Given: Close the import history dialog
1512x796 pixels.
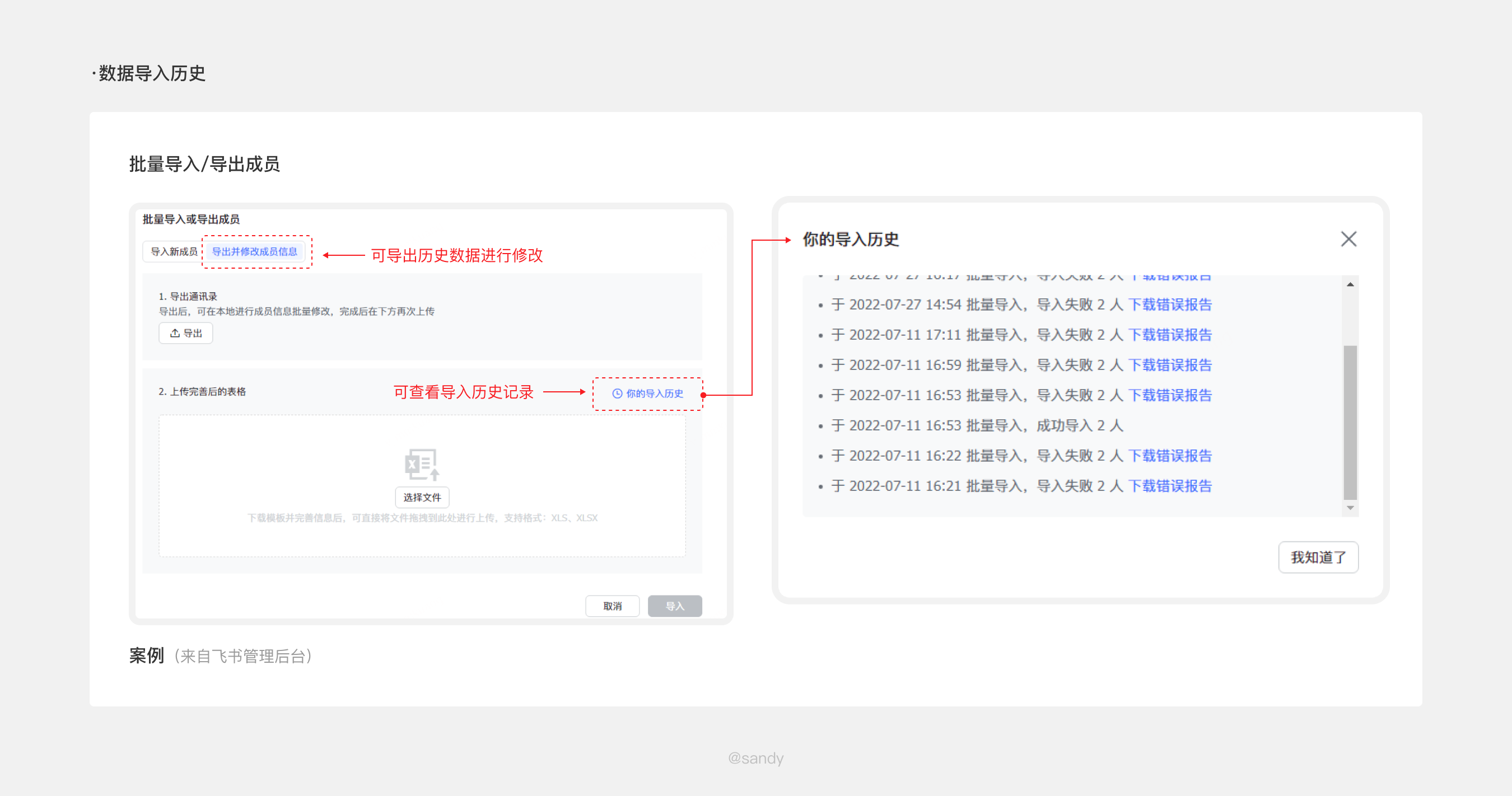Looking at the screenshot, I should point(1348,238).
